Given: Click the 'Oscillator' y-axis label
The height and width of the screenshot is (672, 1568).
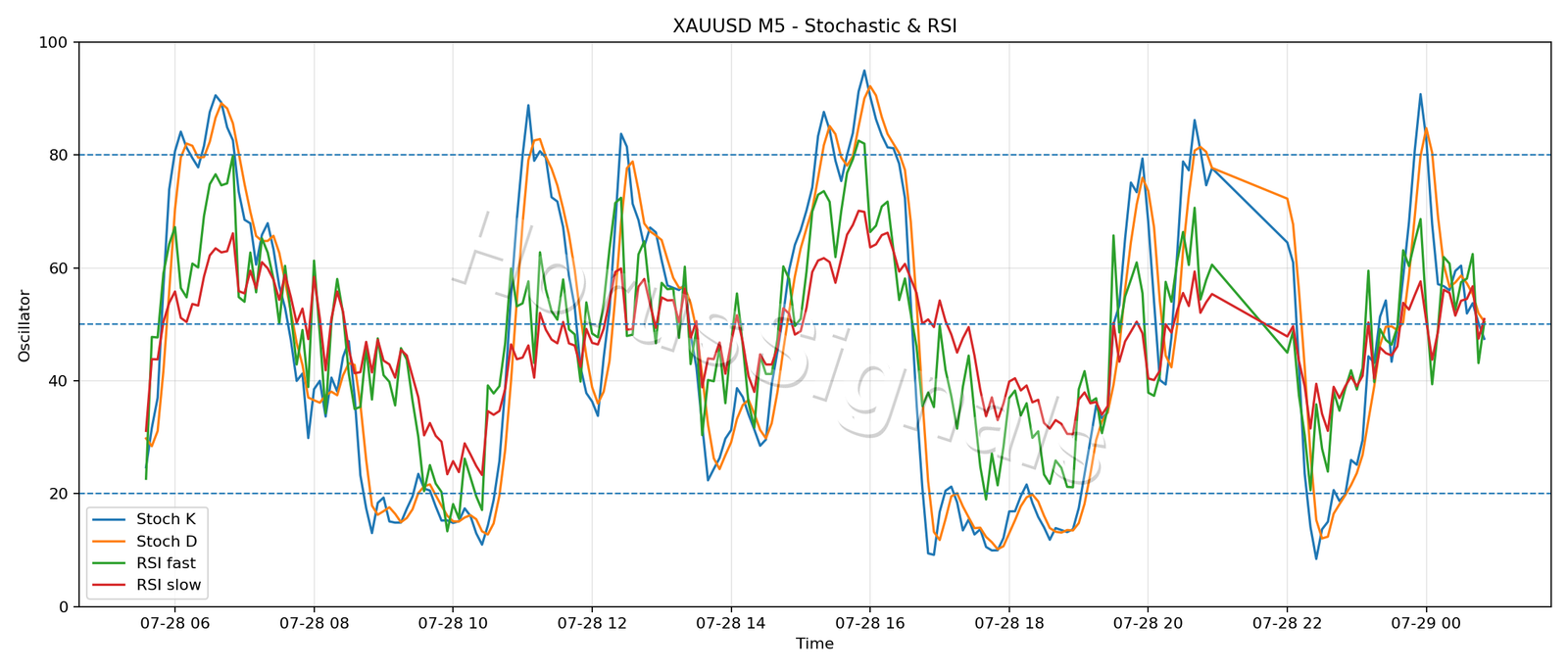Looking at the screenshot, I should [x=24, y=325].
